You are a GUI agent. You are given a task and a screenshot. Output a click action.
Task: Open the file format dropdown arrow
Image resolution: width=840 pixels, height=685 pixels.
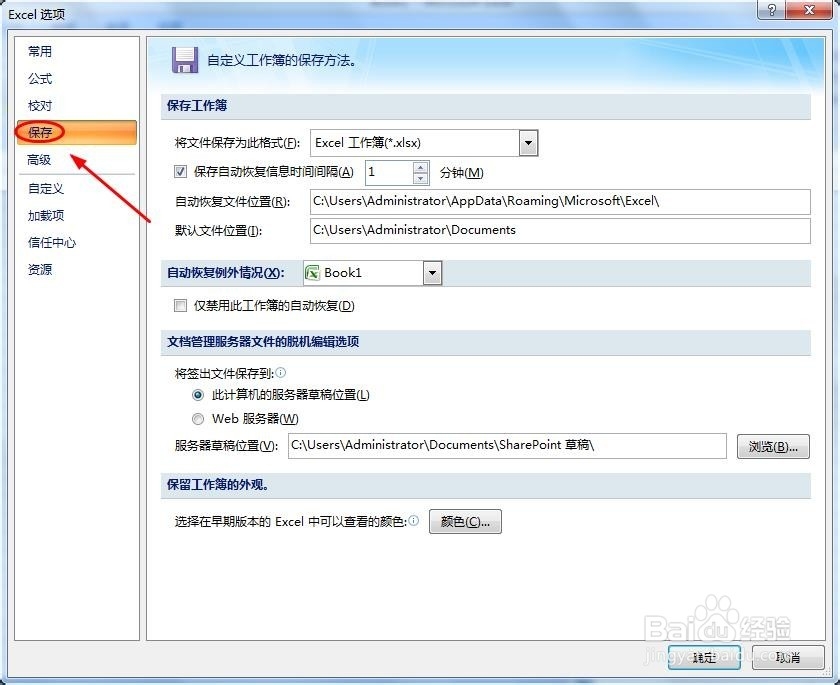pyautogui.click(x=528, y=143)
